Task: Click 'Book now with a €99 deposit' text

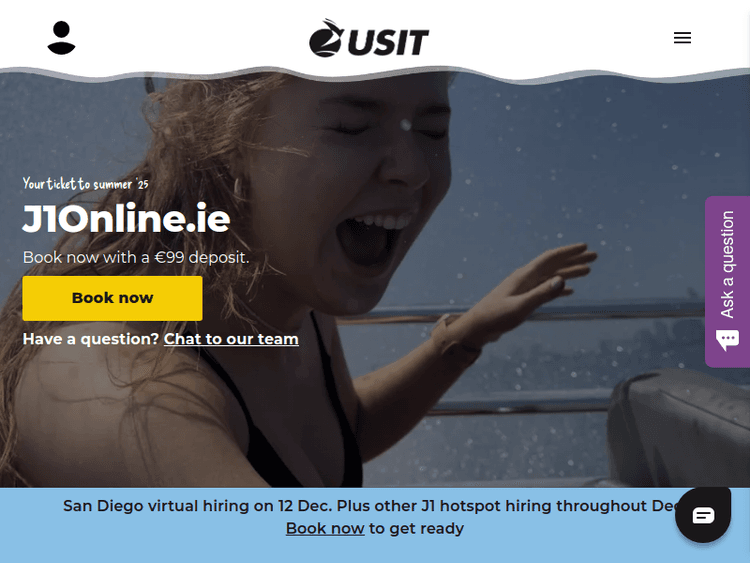Action: click(136, 257)
